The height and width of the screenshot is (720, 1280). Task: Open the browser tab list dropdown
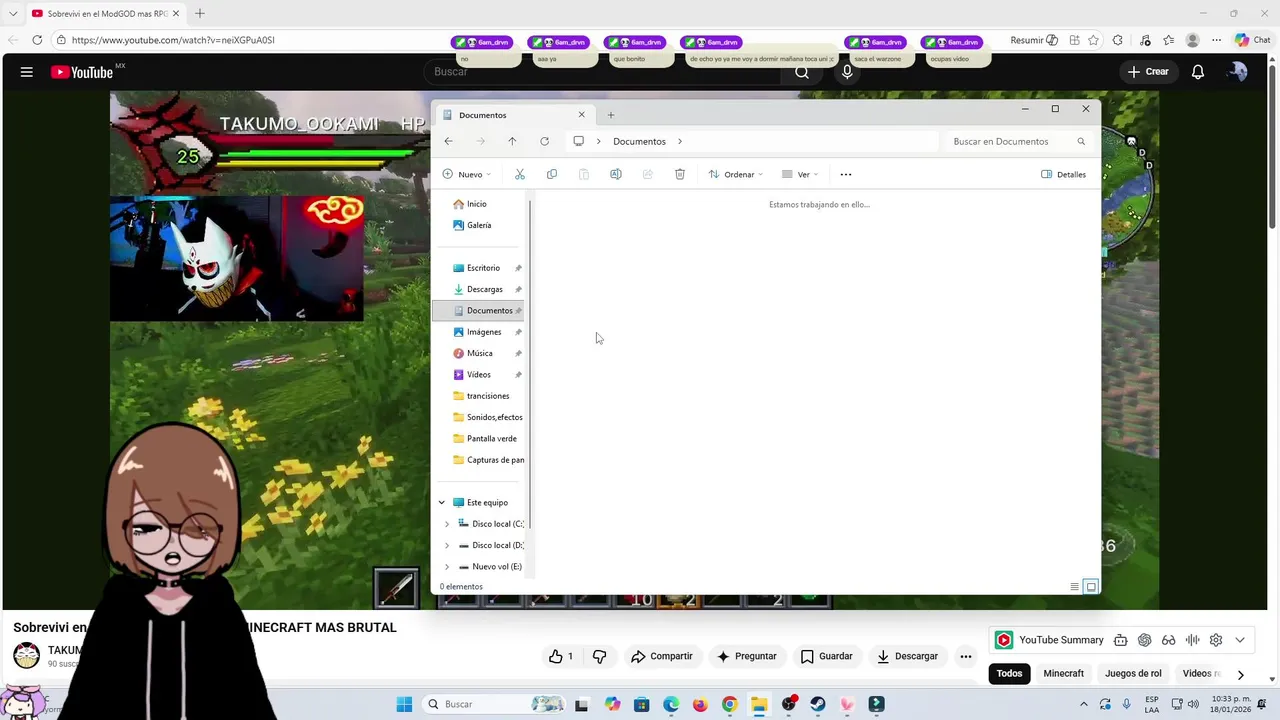pos(13,13)
